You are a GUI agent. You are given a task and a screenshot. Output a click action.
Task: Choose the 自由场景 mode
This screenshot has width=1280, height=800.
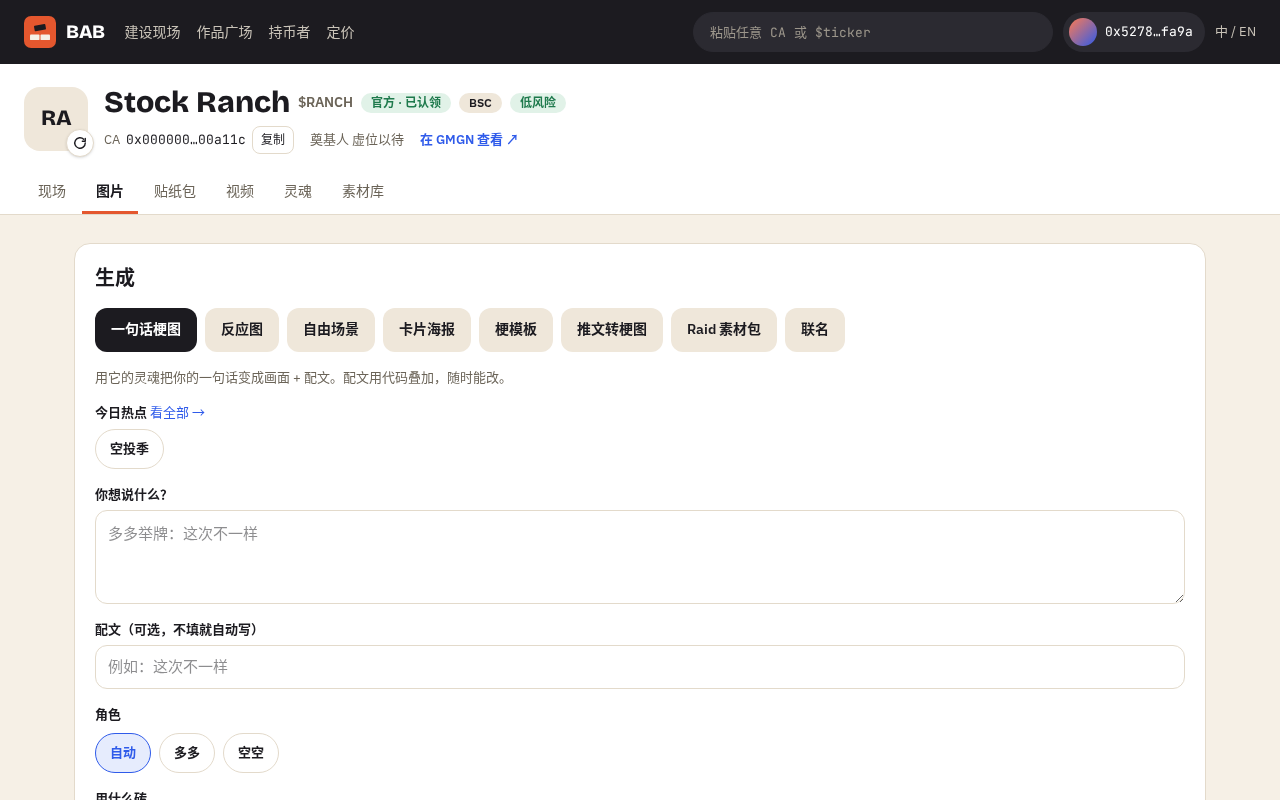point(331,330)
